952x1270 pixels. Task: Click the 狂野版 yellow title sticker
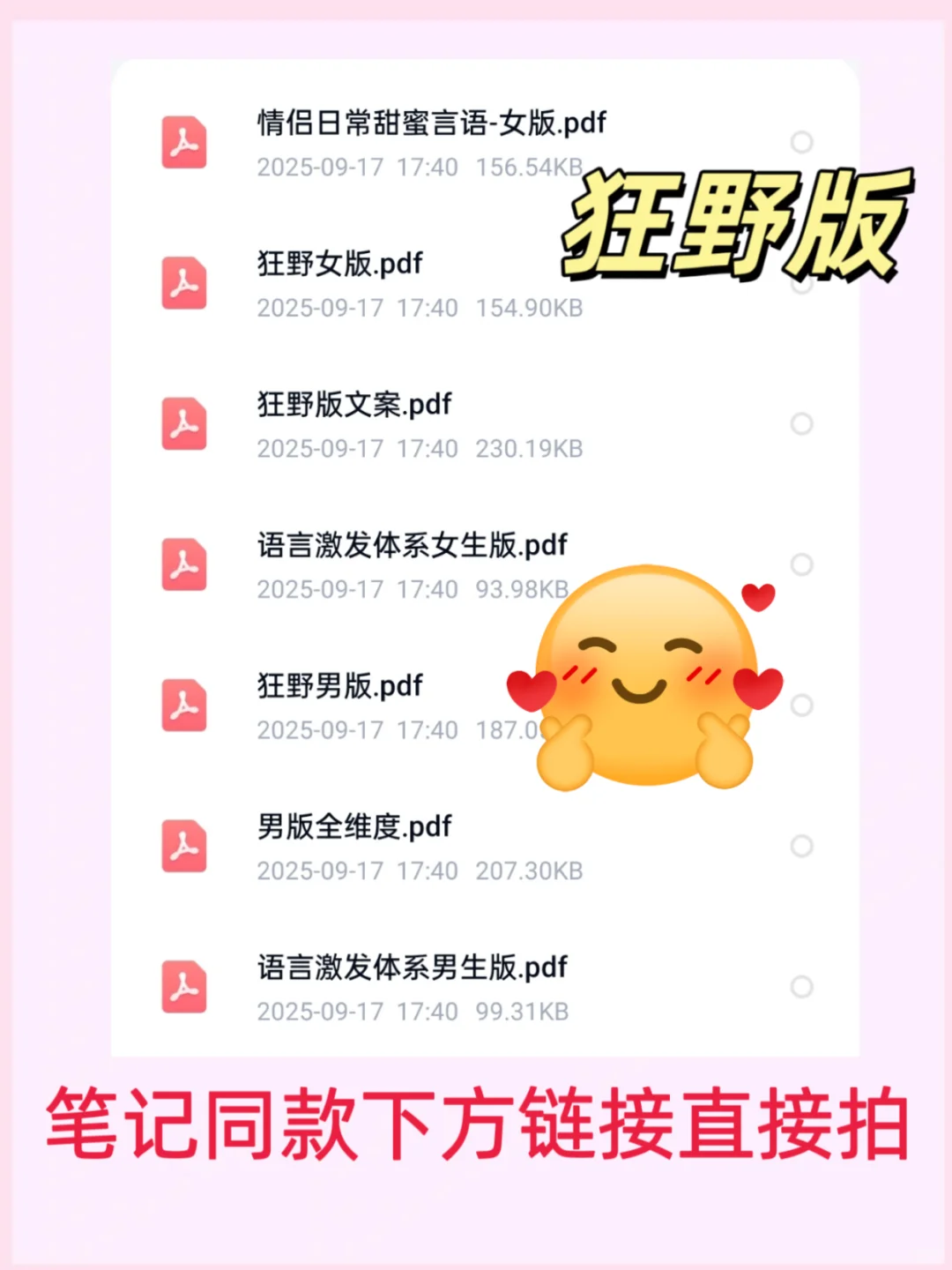pos(739,224)
